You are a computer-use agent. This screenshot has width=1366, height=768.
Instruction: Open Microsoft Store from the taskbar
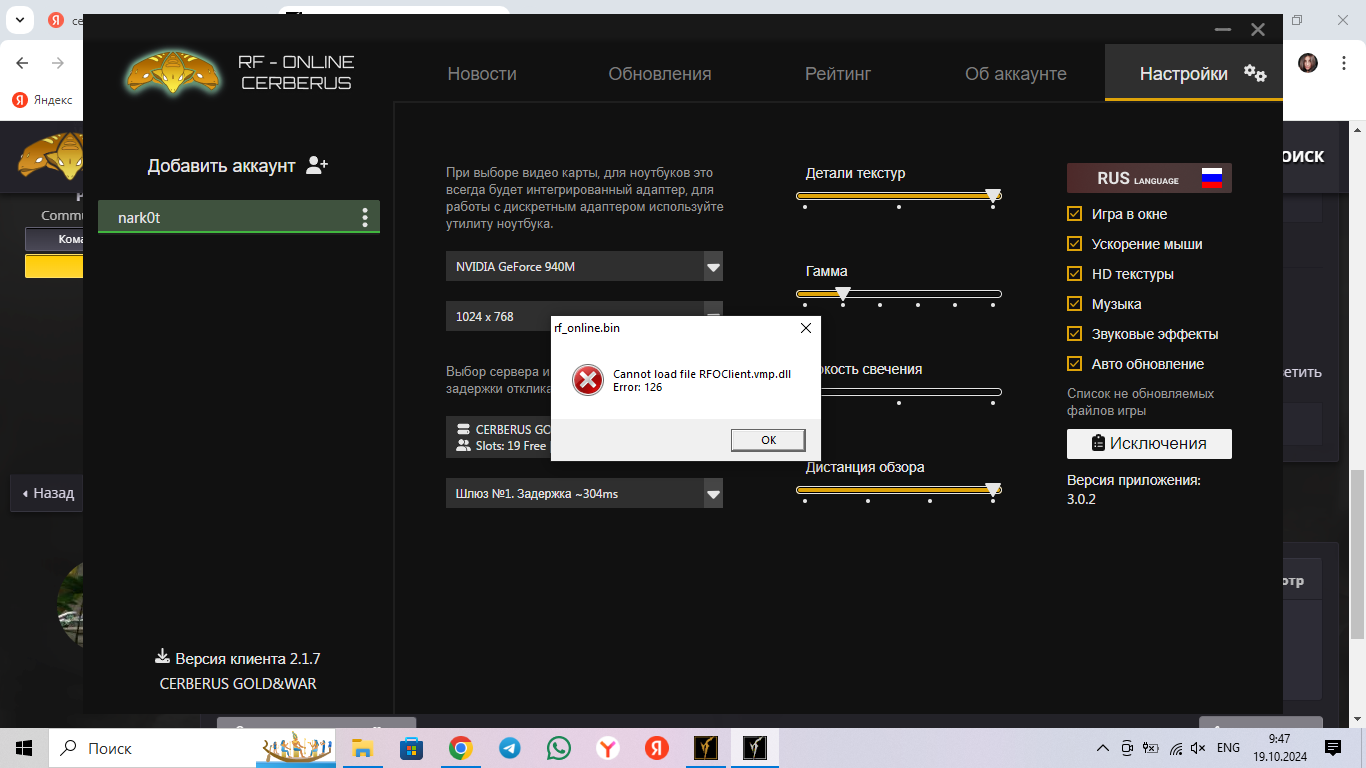411,748
